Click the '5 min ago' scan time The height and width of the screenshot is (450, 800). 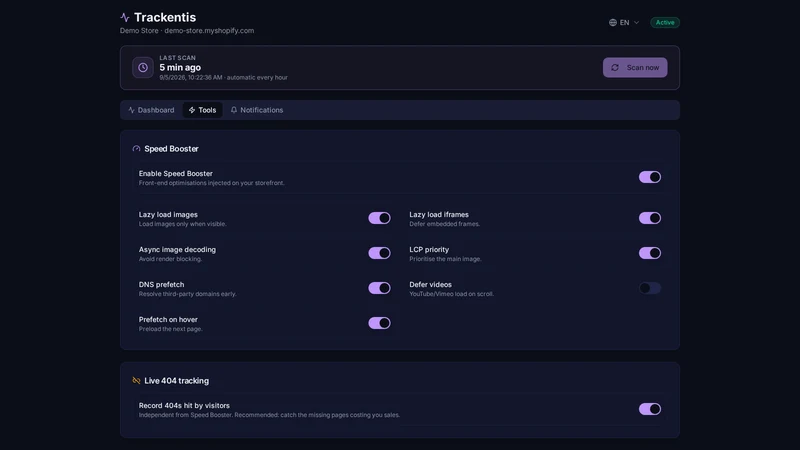point(180,67)
